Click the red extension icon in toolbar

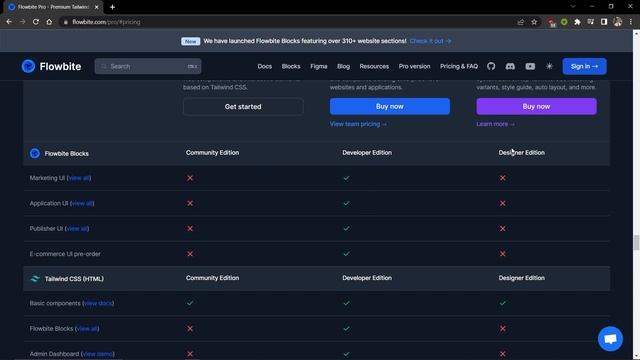click(551, 22)
